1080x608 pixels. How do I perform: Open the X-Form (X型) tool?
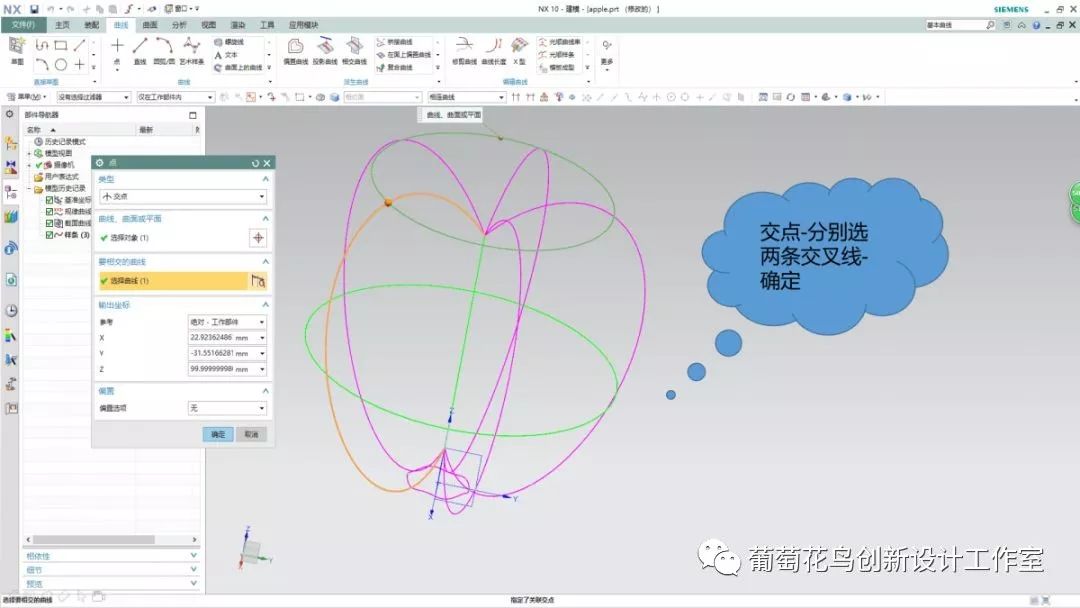[x=520, y=52]
